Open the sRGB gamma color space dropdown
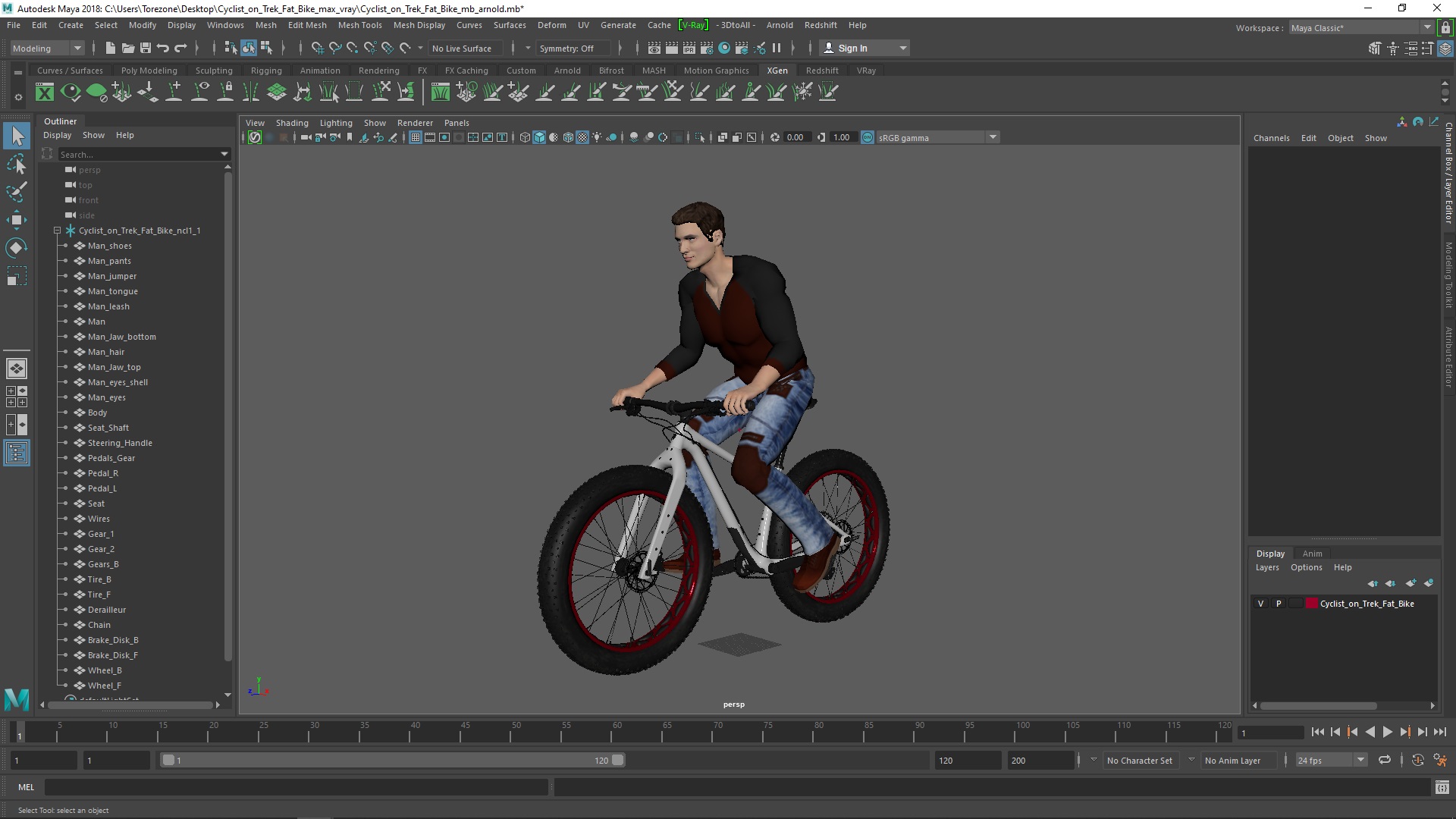This screenshot has width=1456, height=819. (x=992, y=137)
